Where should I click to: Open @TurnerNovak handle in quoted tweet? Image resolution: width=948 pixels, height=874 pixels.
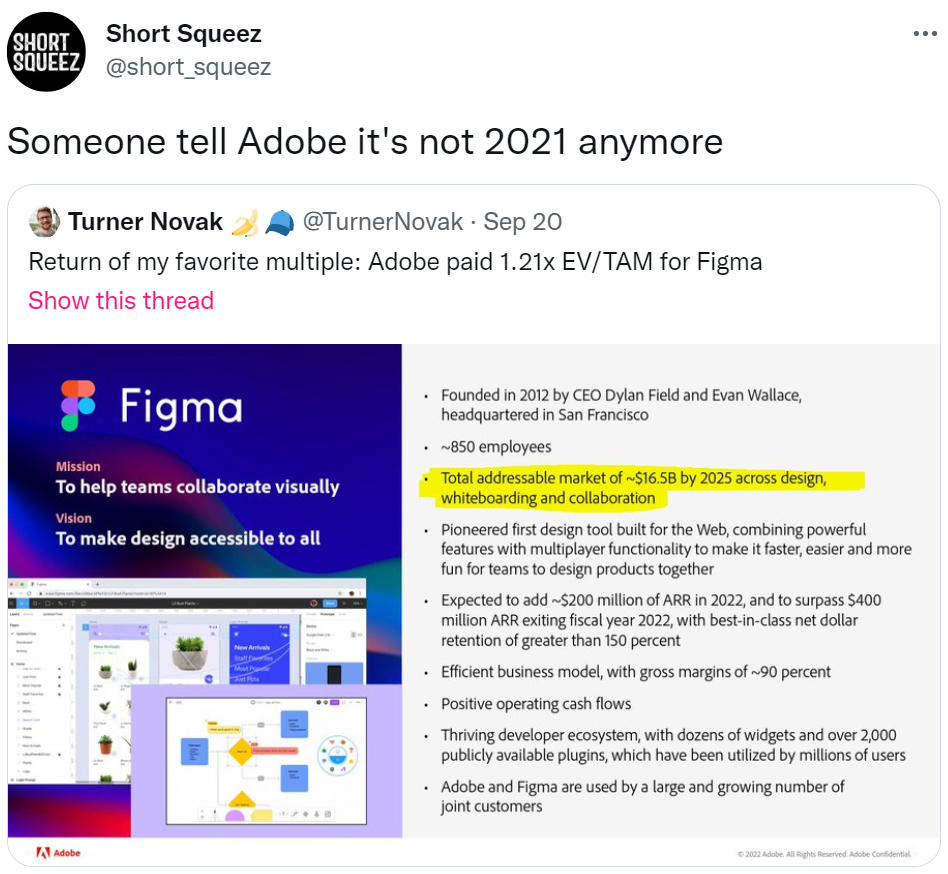tap(383, 222)
